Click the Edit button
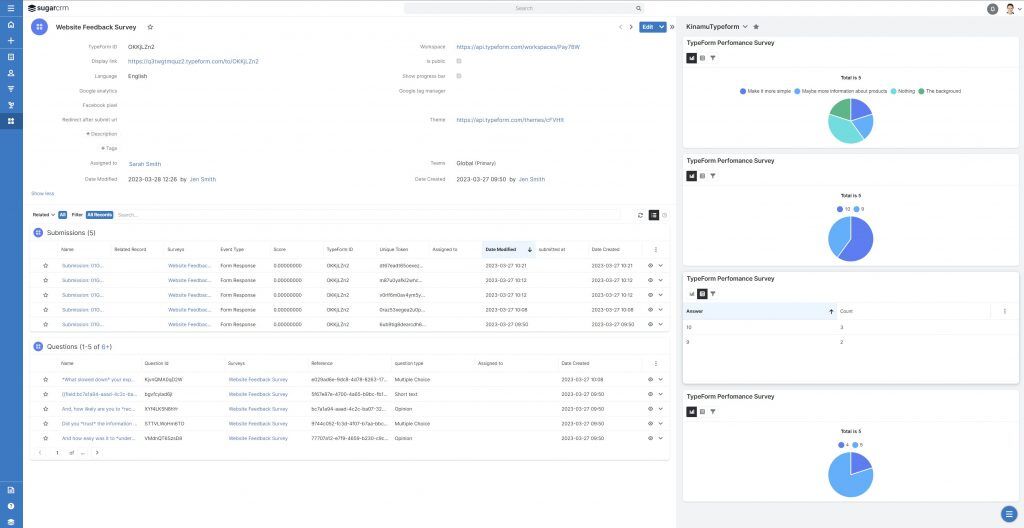The image size is (1024, 528). (x=648, y=27)
